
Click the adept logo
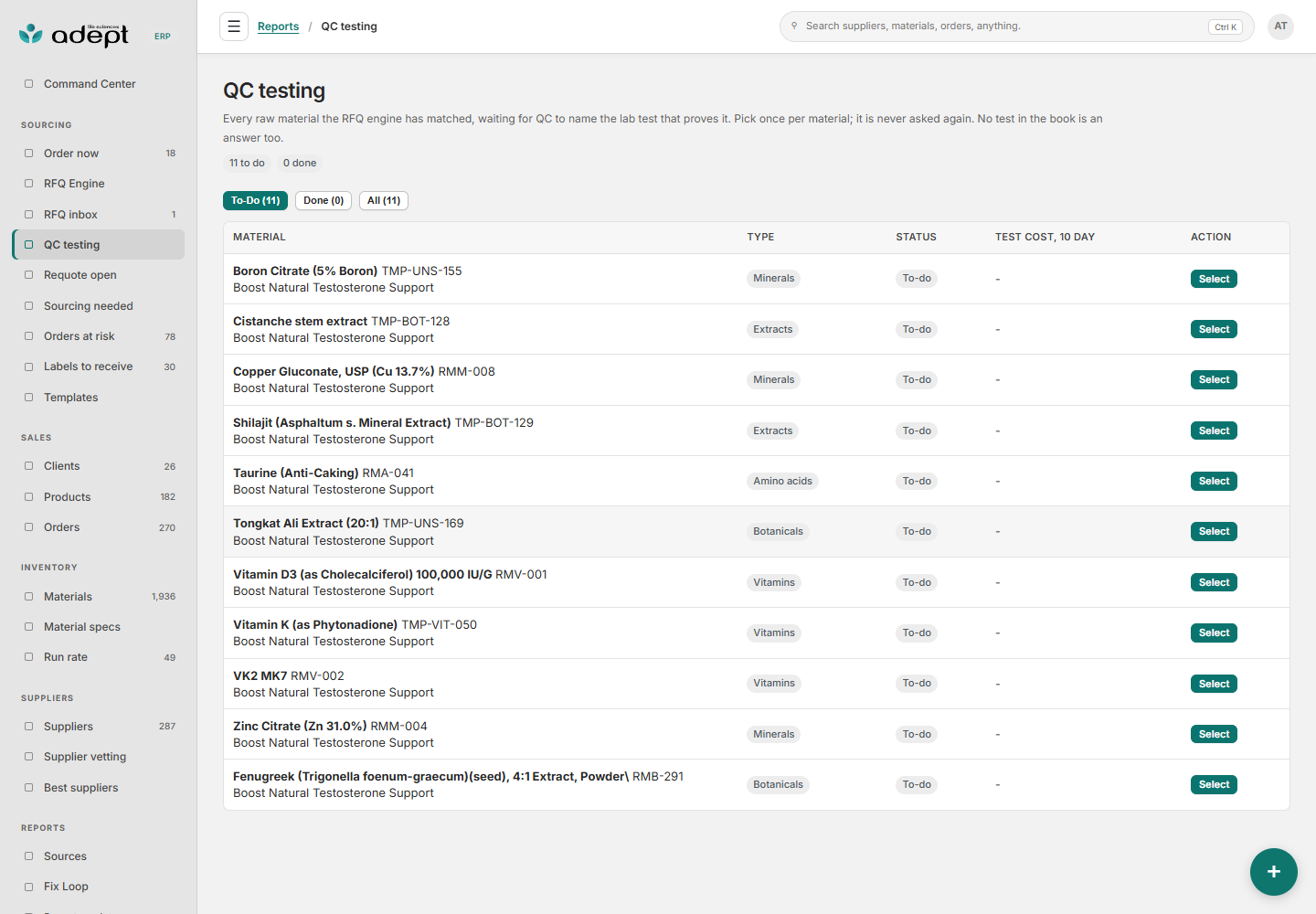tap(74, 35)
